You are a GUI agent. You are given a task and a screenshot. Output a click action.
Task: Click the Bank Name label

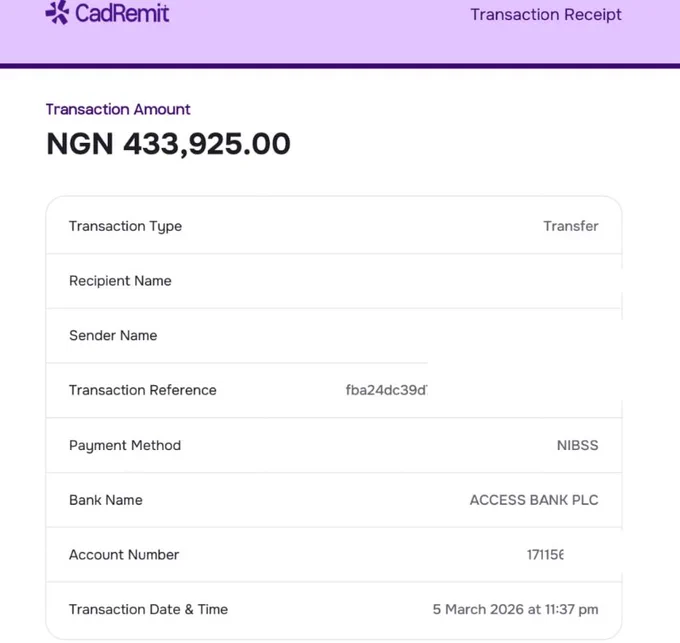(x=106, y=500)
